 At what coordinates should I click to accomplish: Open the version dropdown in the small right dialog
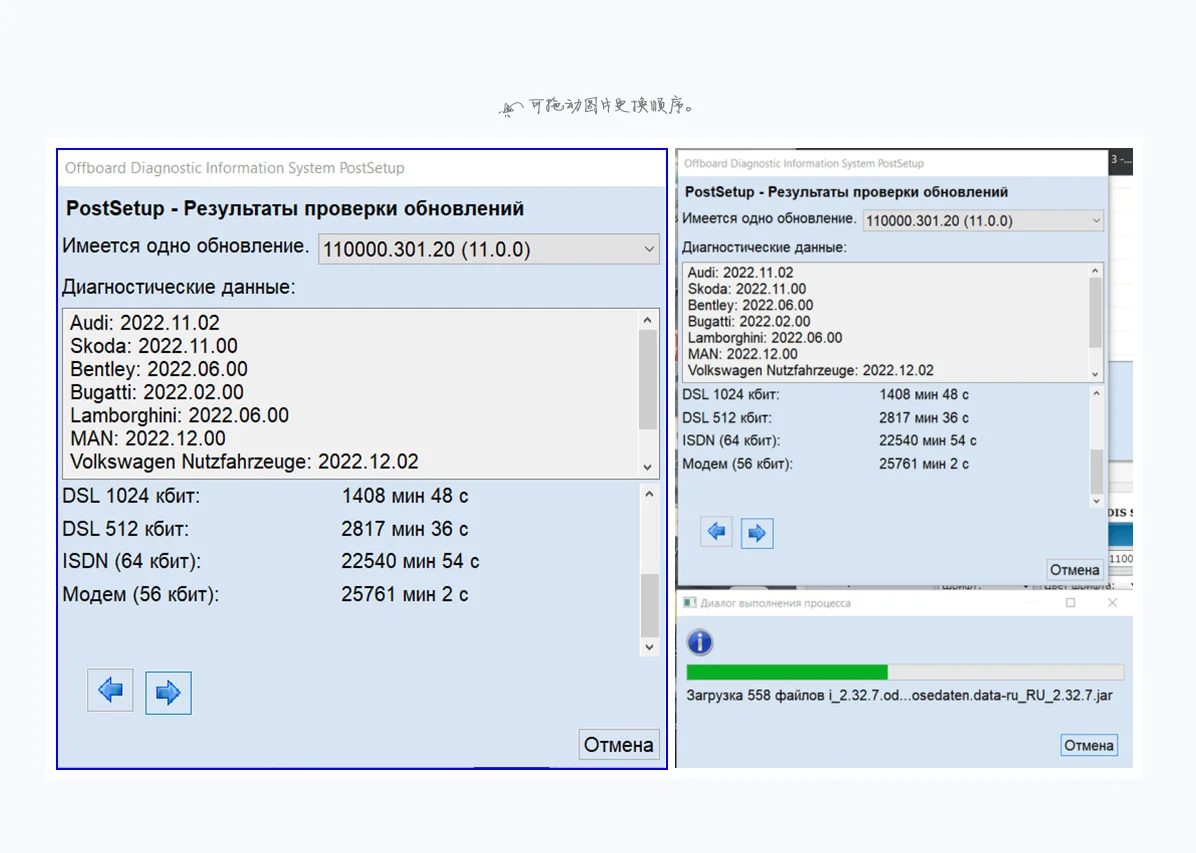984,220
